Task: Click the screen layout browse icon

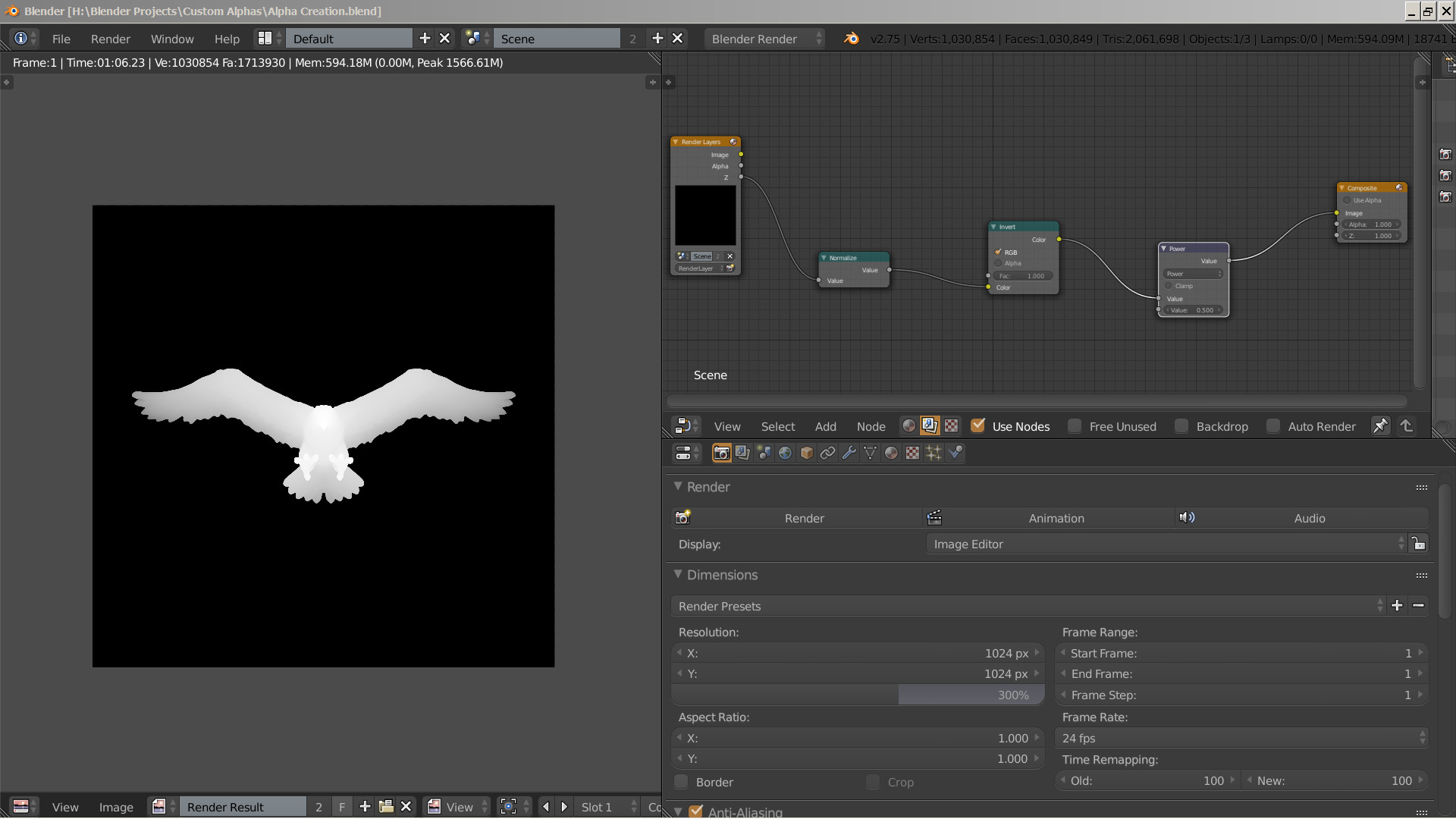Action: [x=269, y=39]
